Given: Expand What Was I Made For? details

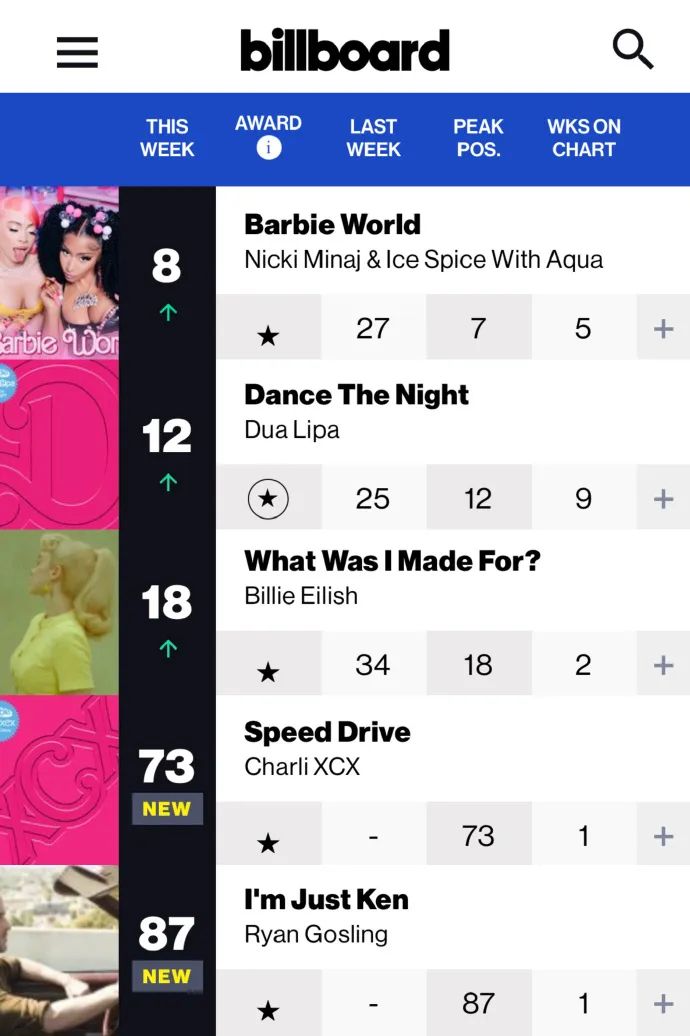Looking at the screenshot, I should tap(663, 665).
